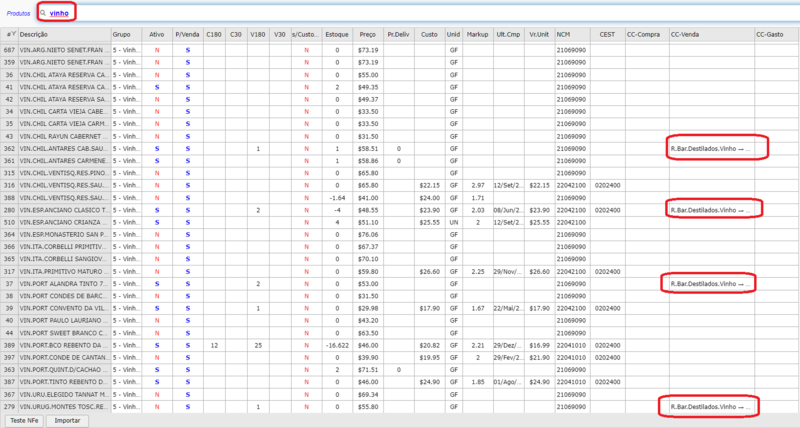Sort by Markup column header
Viewport: 800px width, 428px height.
[478, 34]
